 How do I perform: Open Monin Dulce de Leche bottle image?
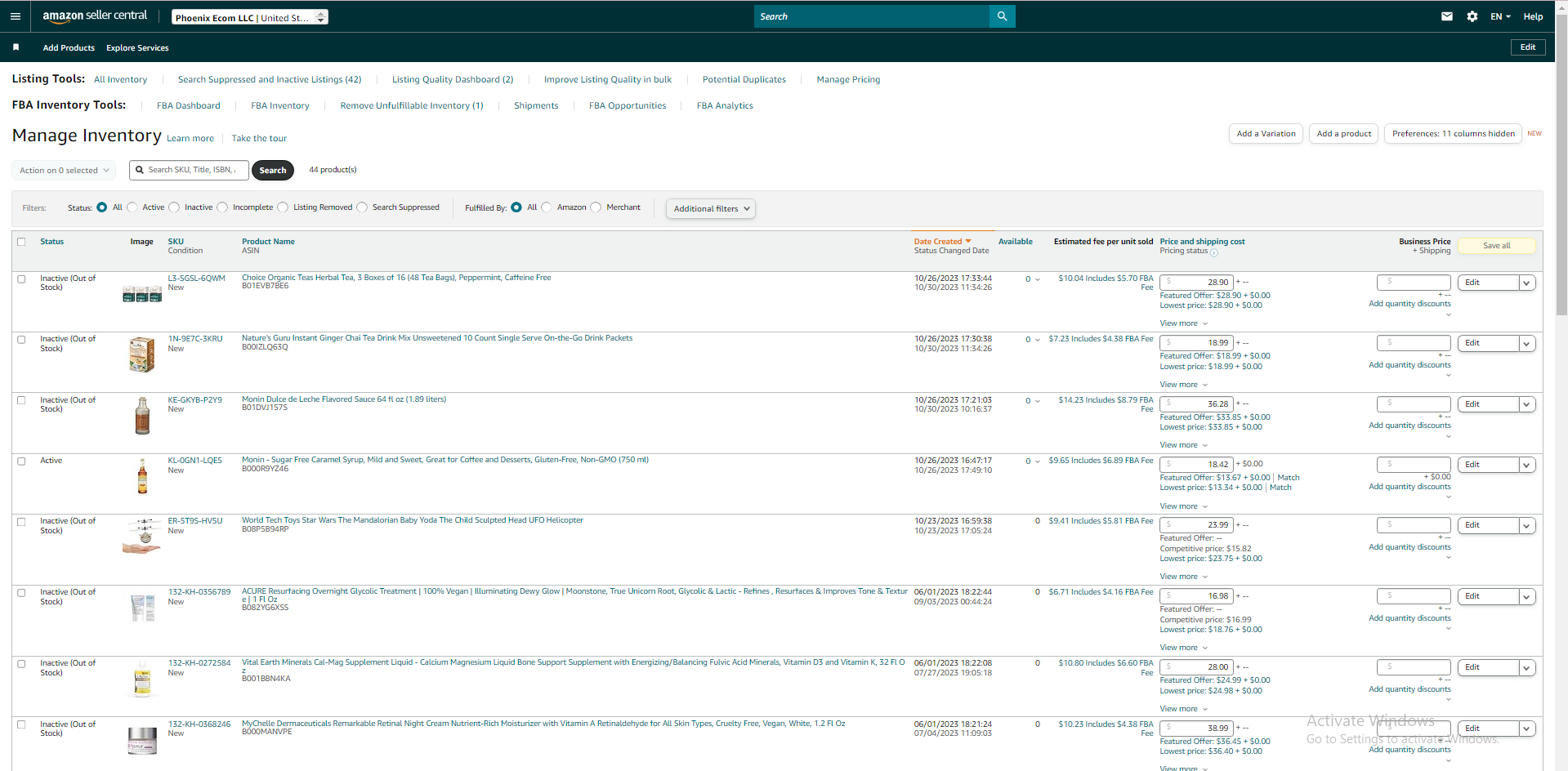tap(142, 416)
